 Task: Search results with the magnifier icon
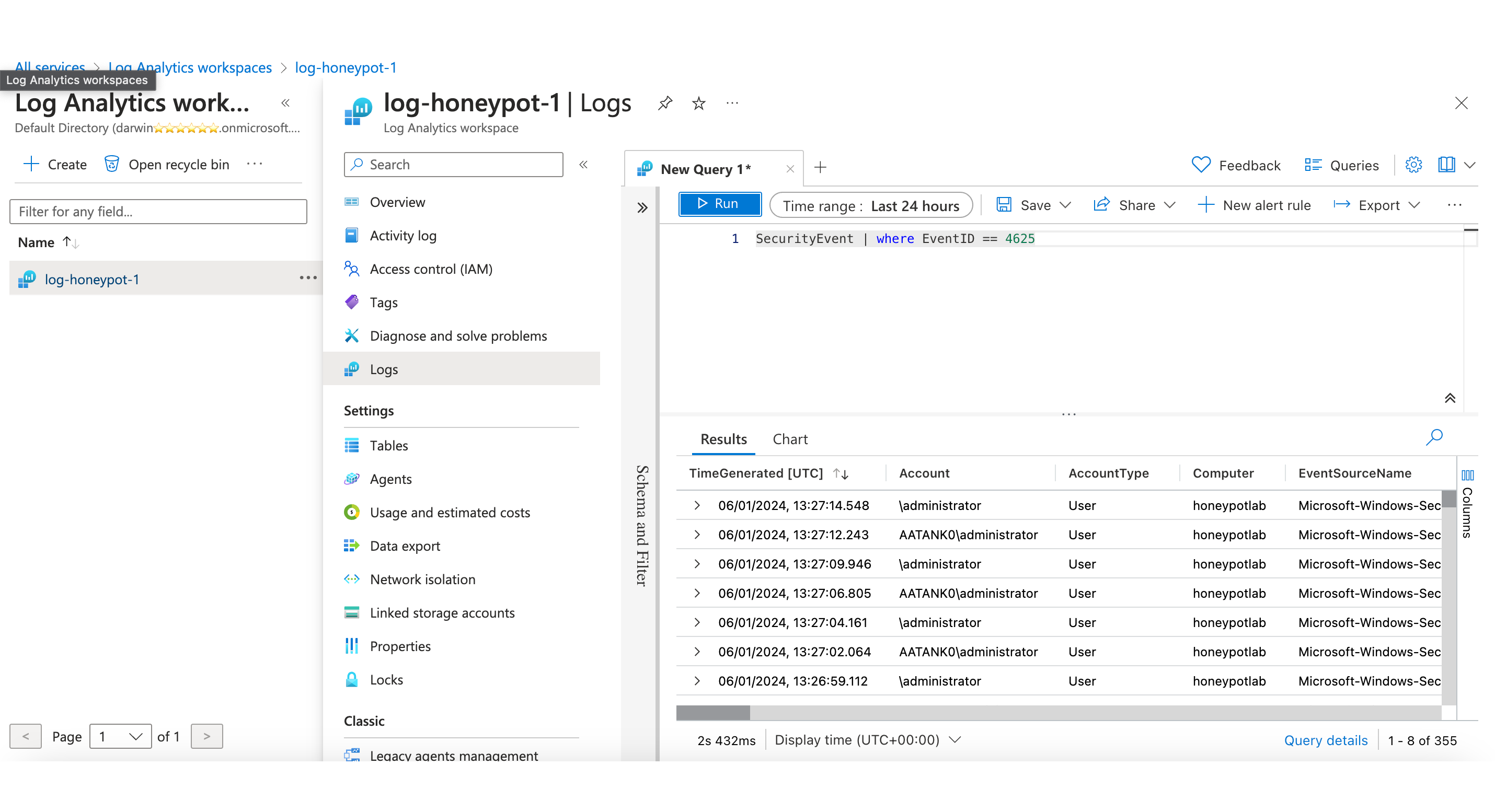point(1434,437)
